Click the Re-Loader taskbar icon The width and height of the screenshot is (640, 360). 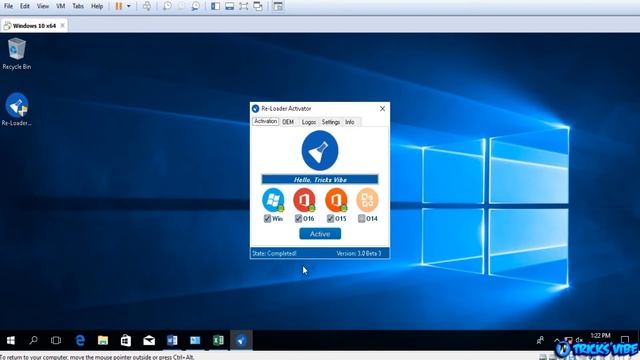click(x=241, y=340)
